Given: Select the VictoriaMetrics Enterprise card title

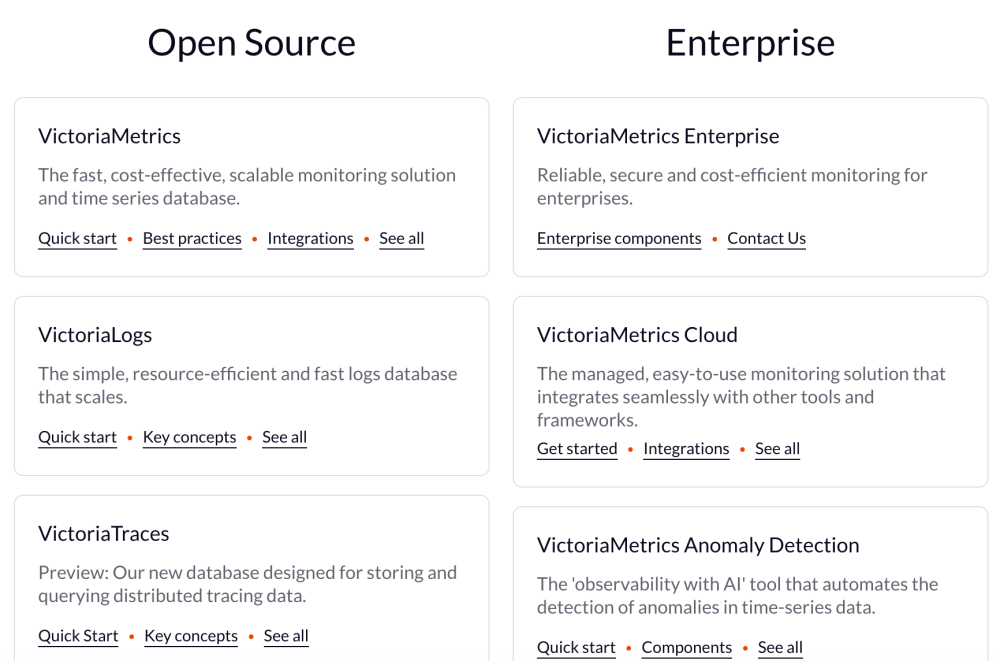Looking at the screenshot, I should pyautogui.click(x=658, y=136).
